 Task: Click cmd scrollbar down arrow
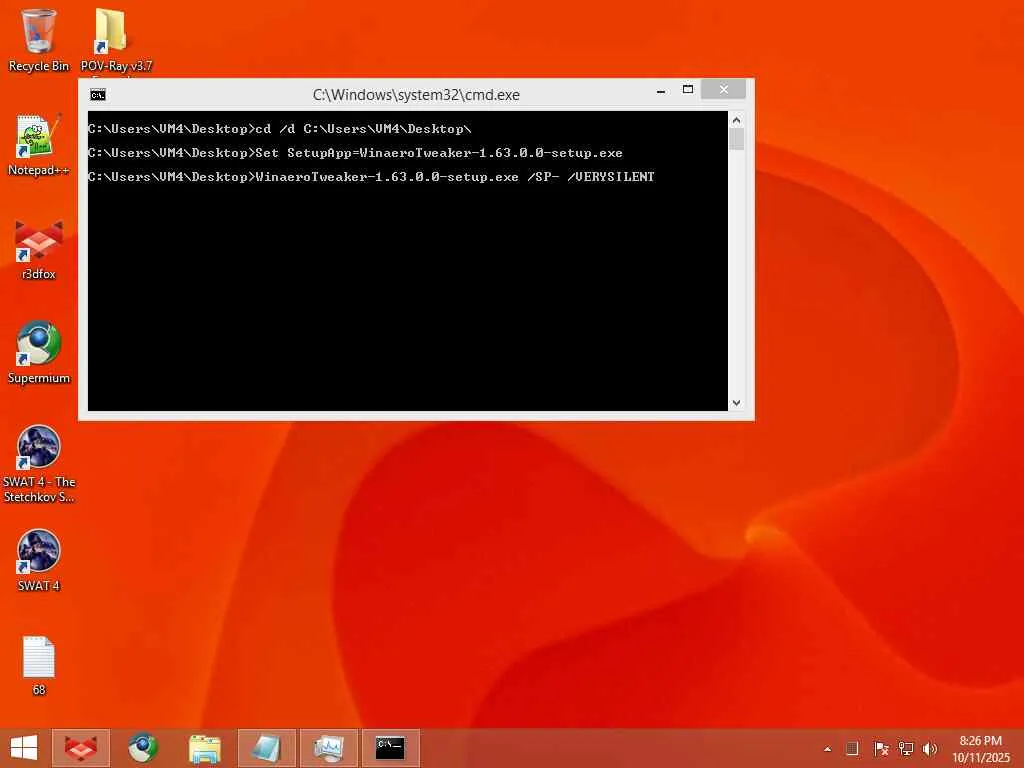tap(737, 403)
